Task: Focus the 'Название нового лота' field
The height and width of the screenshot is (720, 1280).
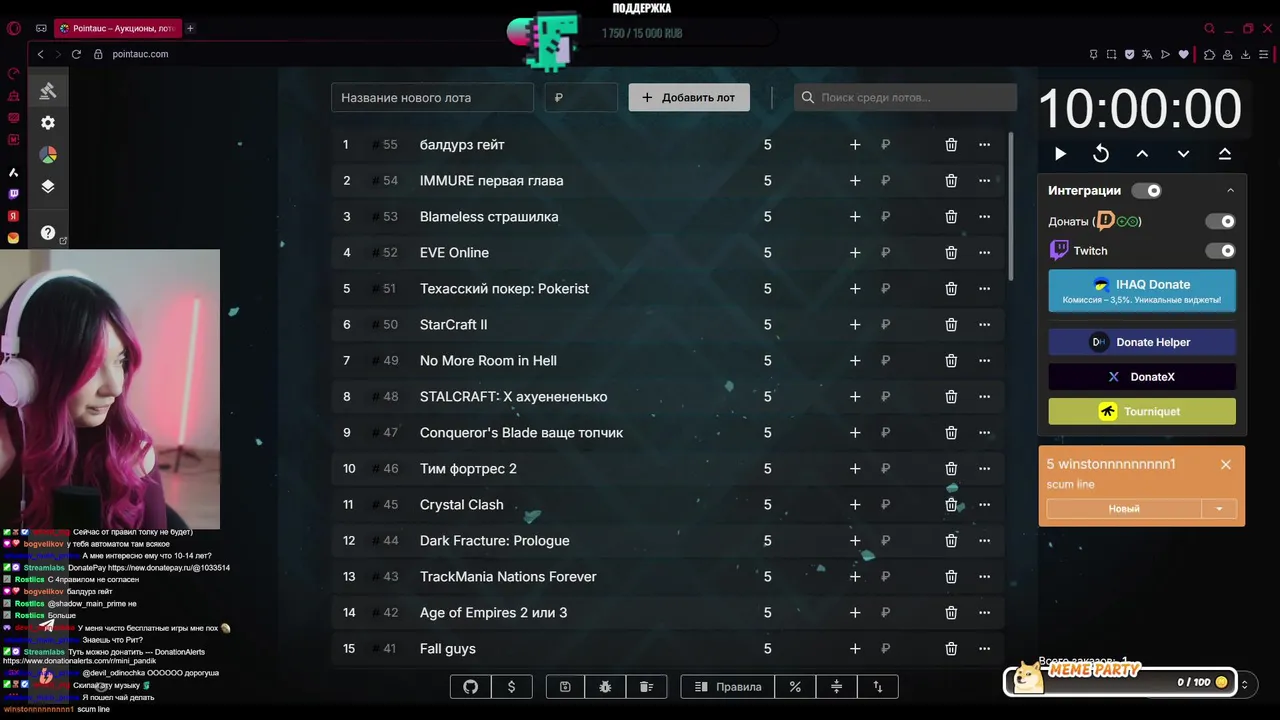Action: (x=432, y=97)
